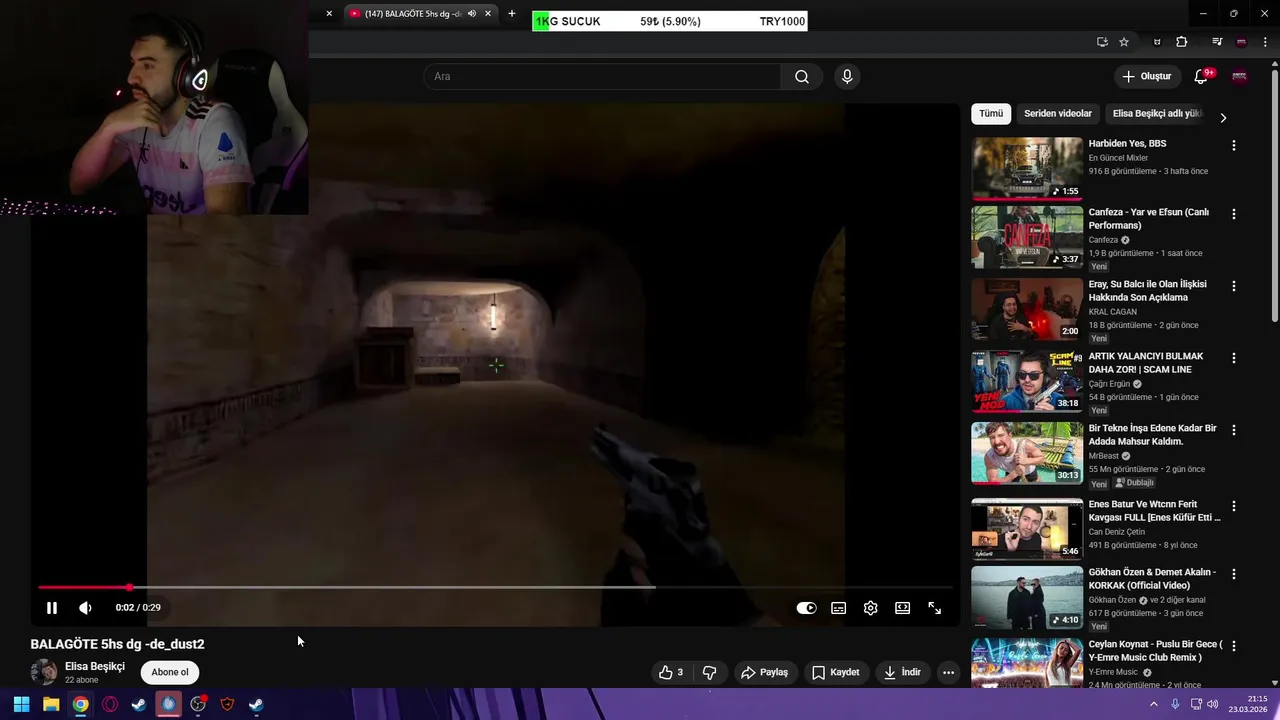Image resolution: width=1280 pixels, height=720 pixels.
Task: Open more actions ellipsis below video
Action: [x=949, y=672]
